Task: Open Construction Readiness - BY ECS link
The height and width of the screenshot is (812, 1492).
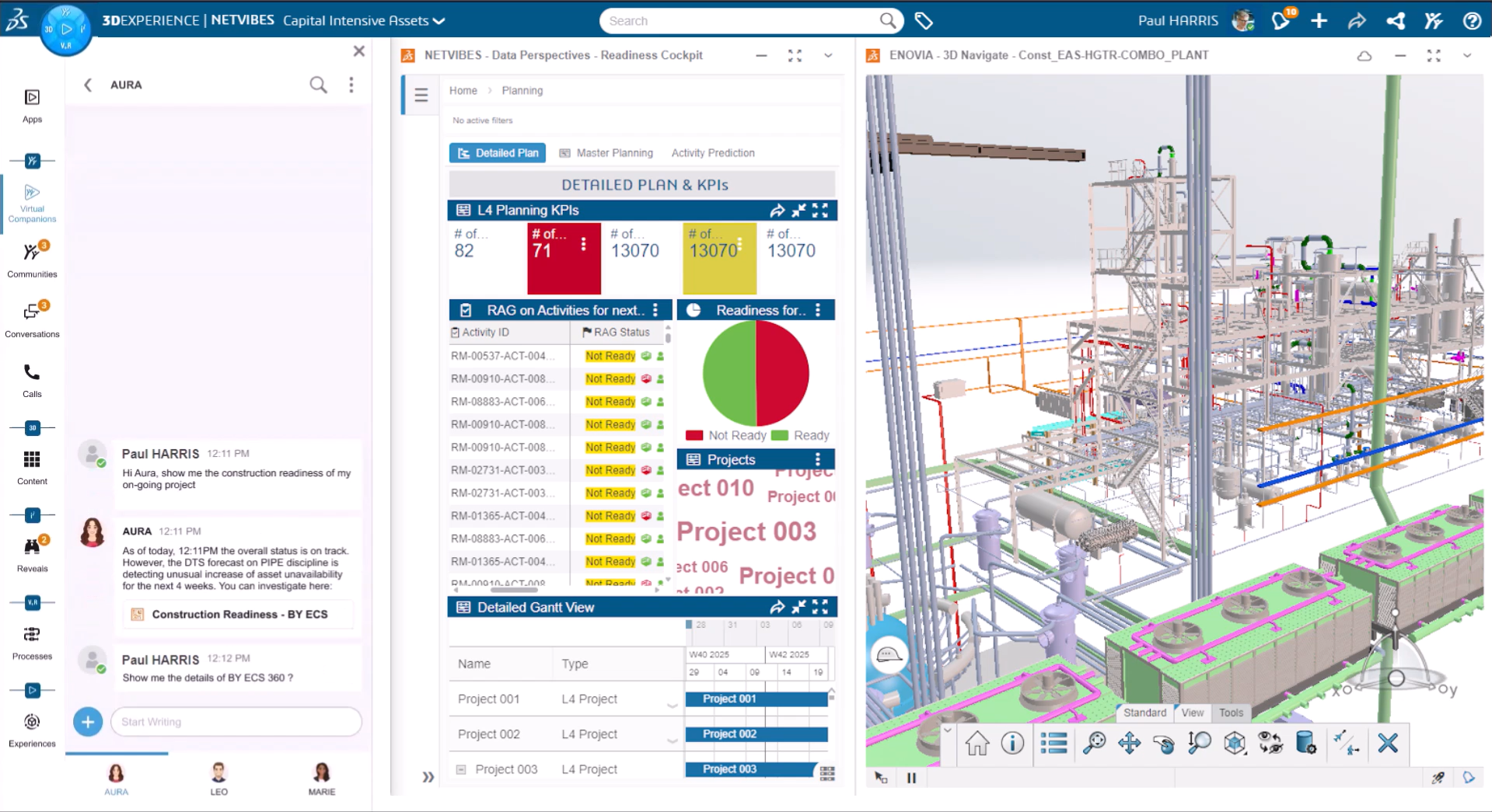Action: (239, 614)
